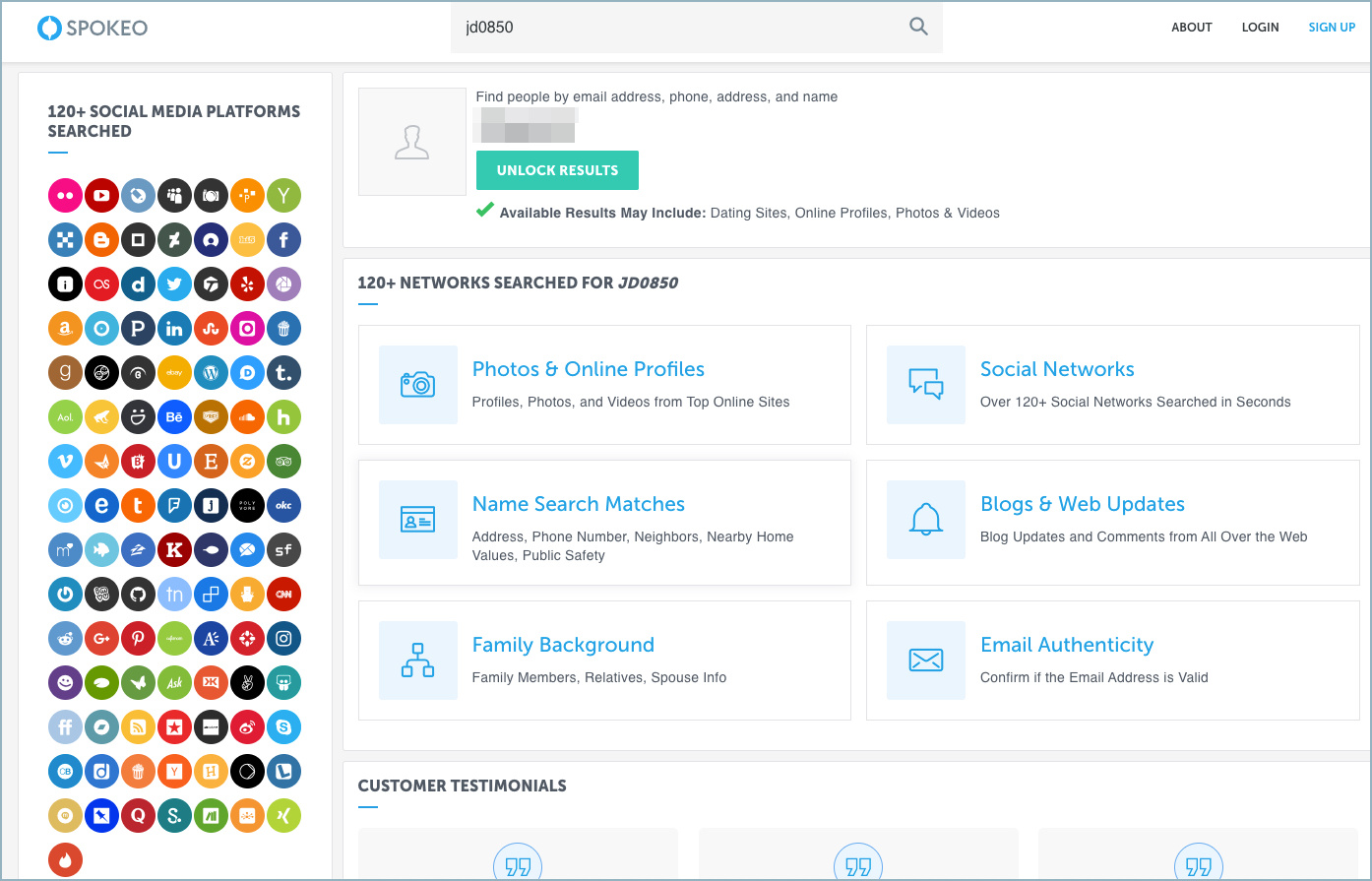Click the Tumblr icon
Viewport: 1372px width, 881px height.
pos(283,373)
